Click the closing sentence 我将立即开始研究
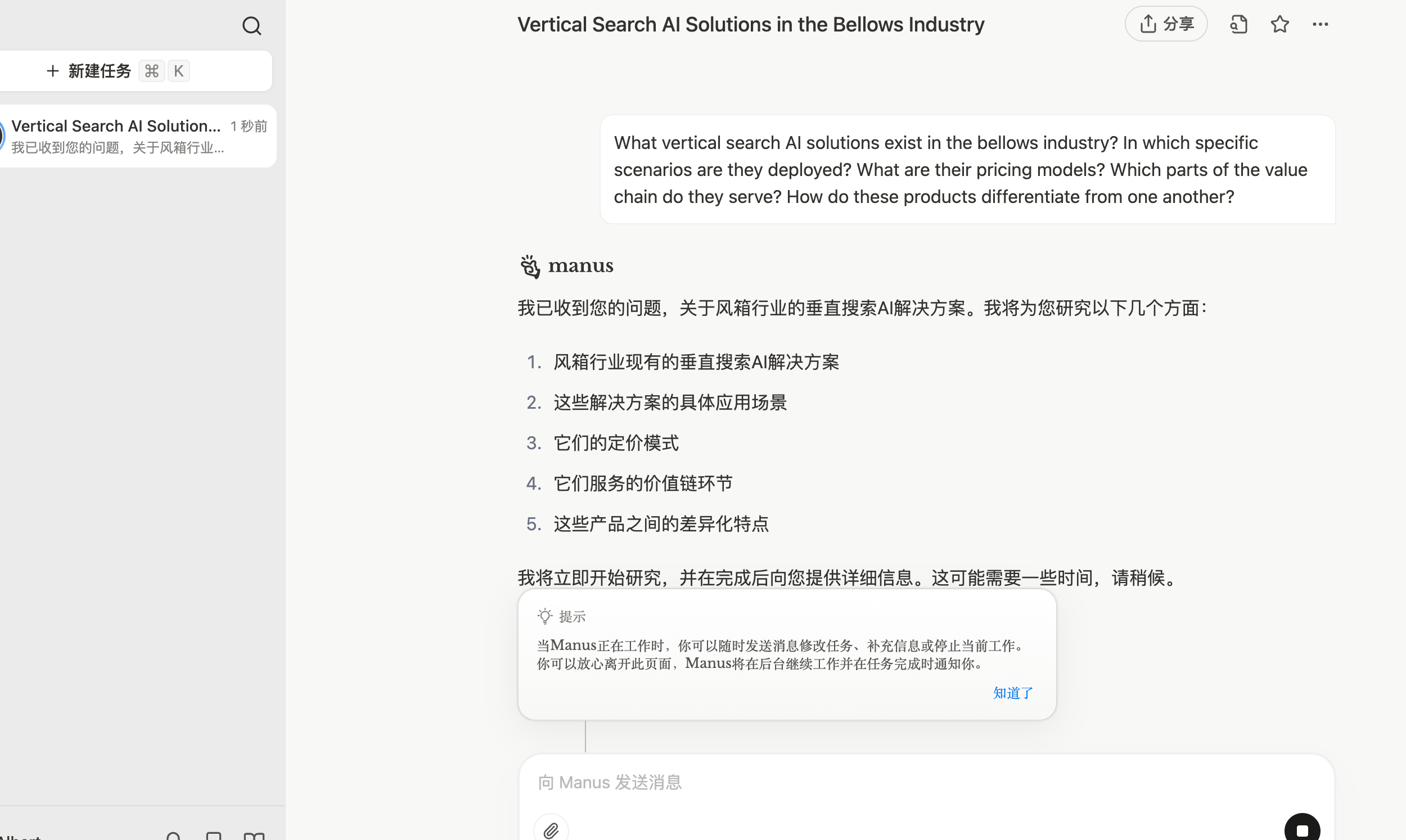This screenshot has width=1406, height=840. 849,577
